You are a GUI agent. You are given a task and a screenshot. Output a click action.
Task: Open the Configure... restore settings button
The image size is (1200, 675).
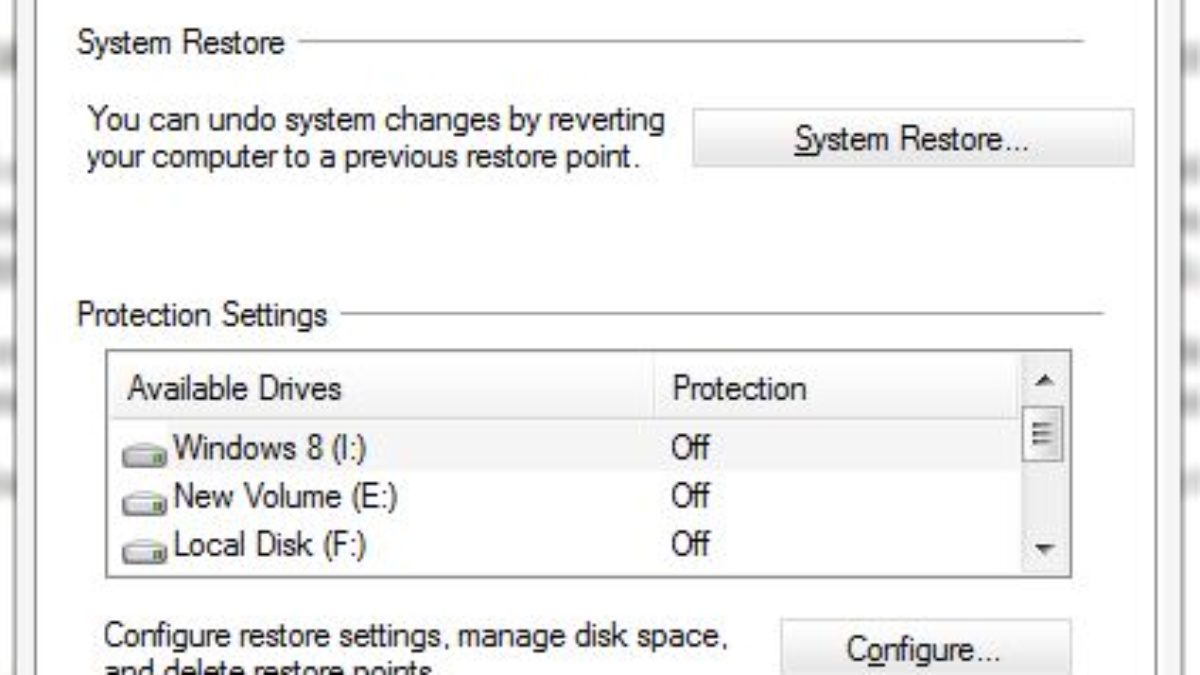click(x=924, y=649)
